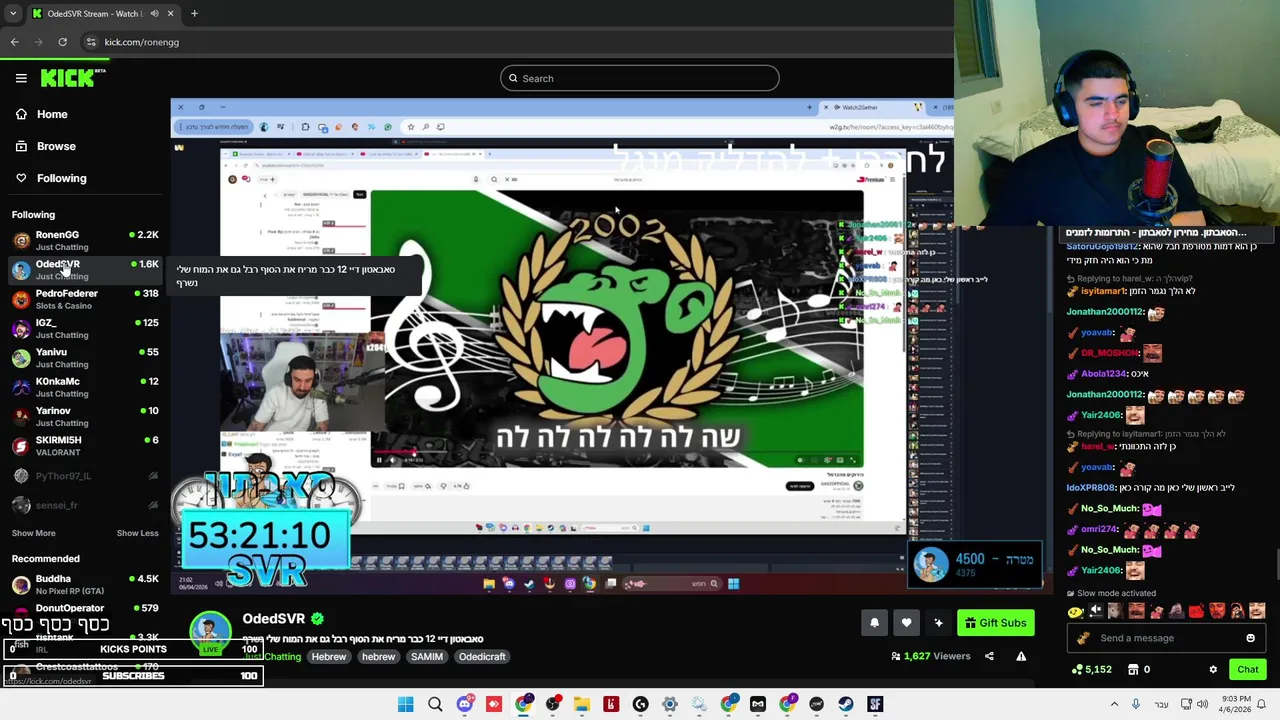Open the SKIRMISH Valorant channel
Image resolution: width=1280 pixels, height=720 pixels.
85,446
